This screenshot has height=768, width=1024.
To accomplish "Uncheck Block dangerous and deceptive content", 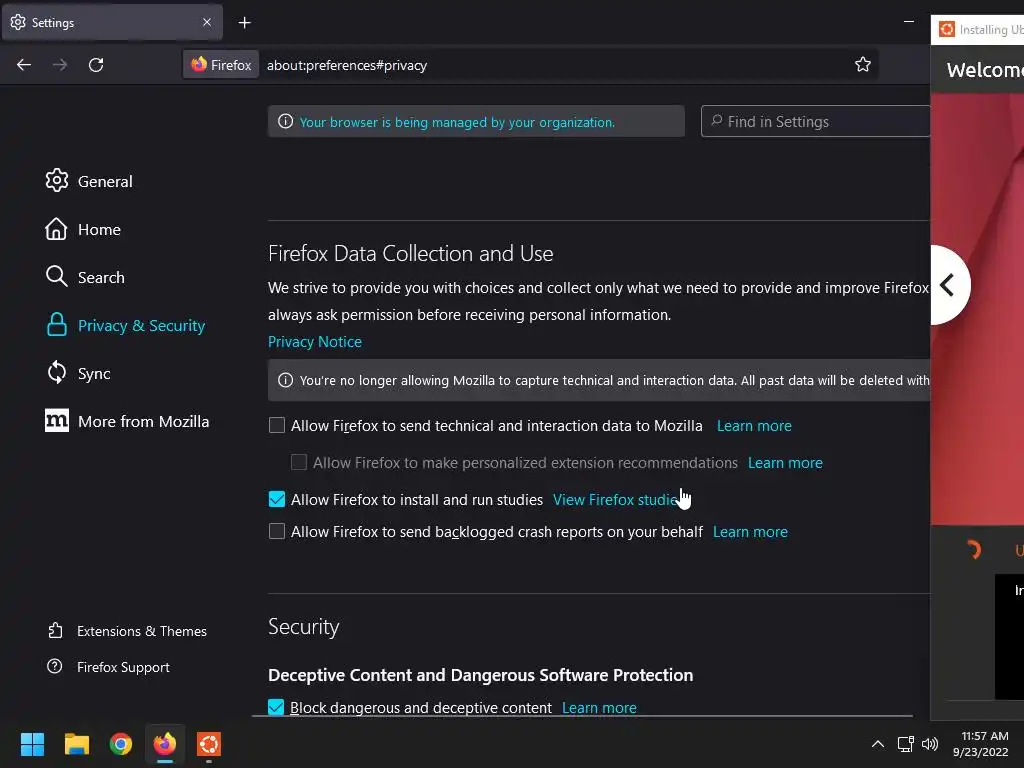I will coord(277,708).
